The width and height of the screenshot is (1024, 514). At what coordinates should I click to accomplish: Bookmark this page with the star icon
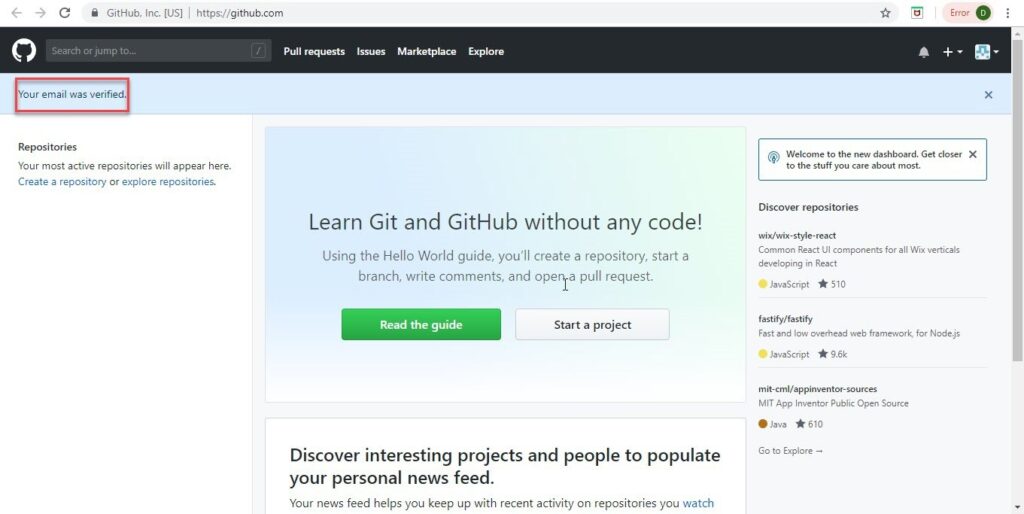click(x=885, y=13)
